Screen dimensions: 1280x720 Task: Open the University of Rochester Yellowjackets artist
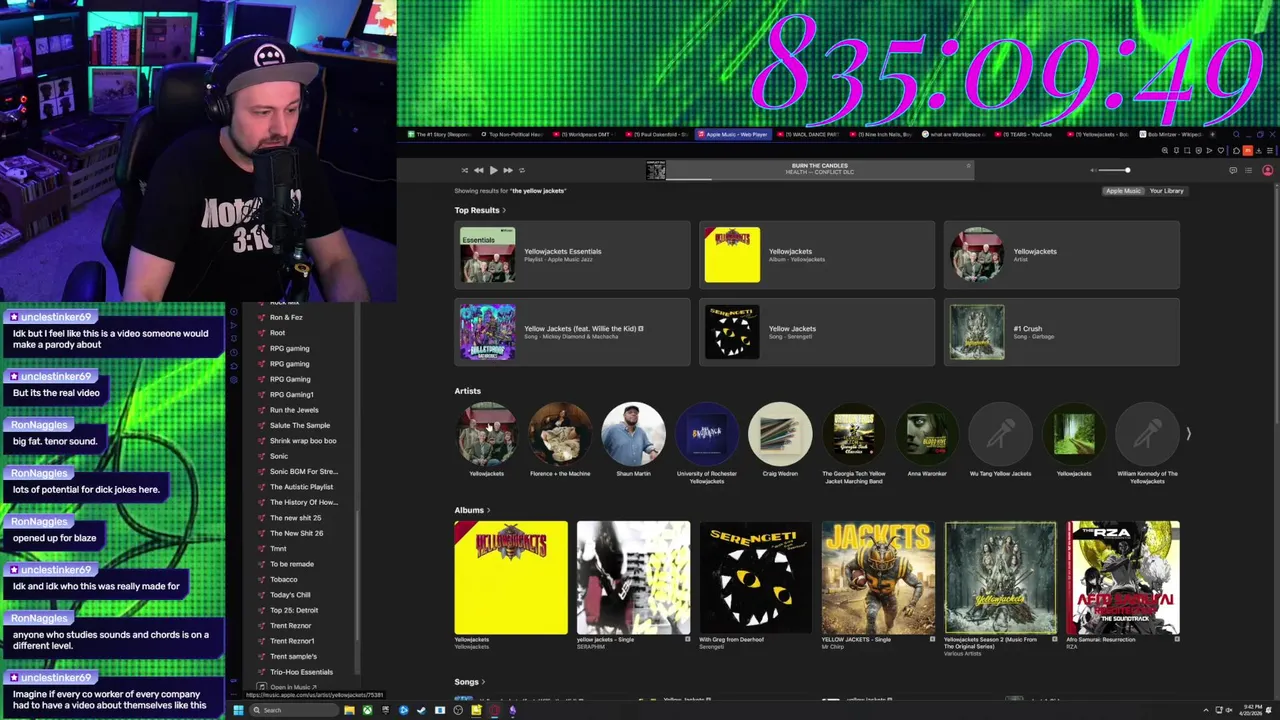tap(707, 434)
